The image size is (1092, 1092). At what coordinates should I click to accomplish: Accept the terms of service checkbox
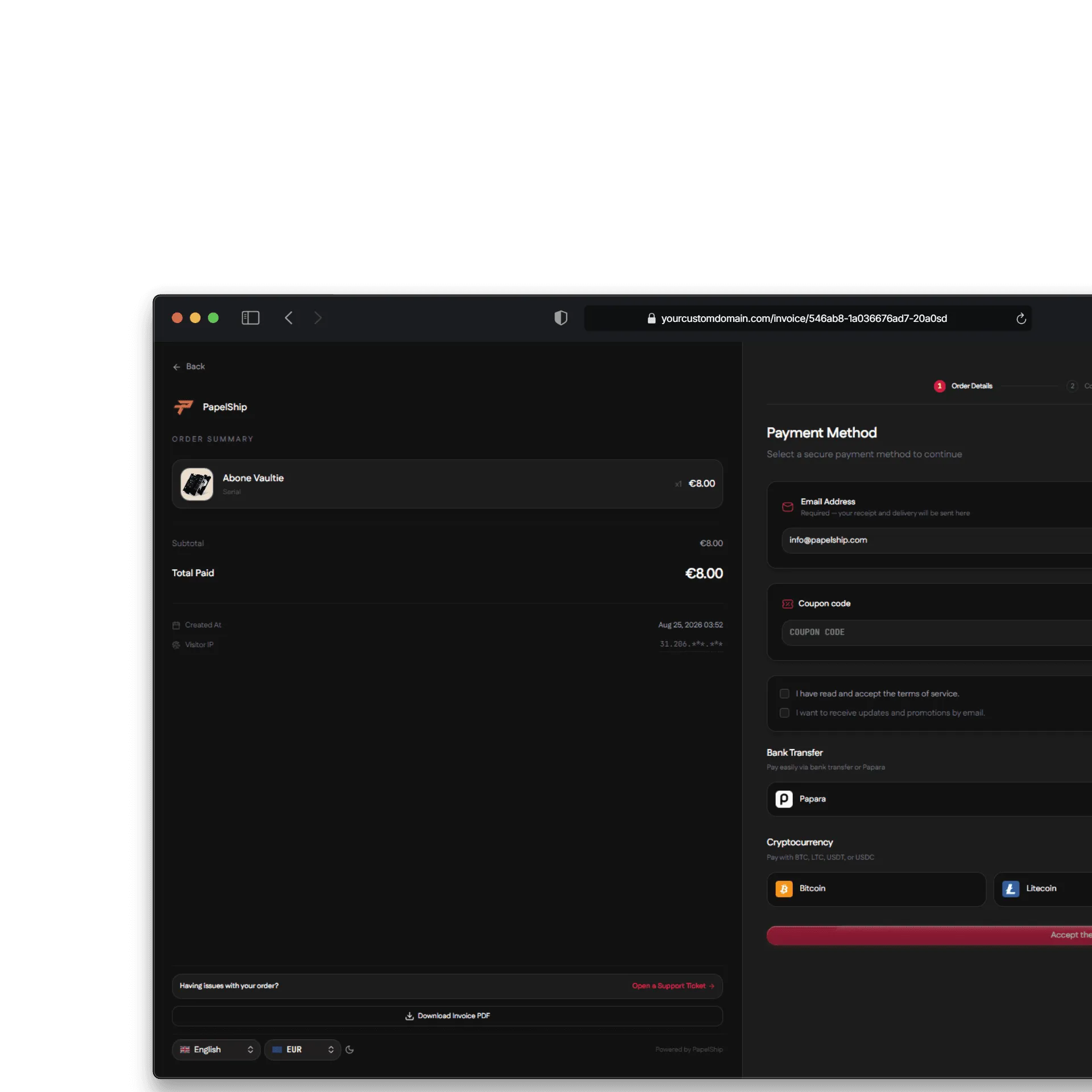784,693
